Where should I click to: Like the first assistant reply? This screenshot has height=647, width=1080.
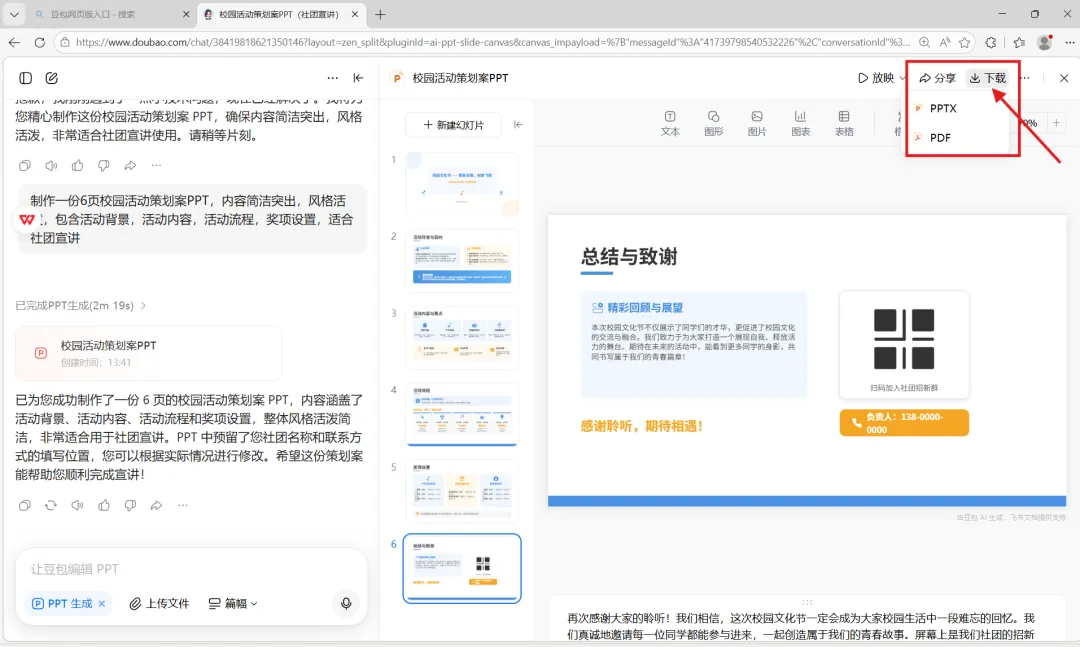tap(77, 165)
